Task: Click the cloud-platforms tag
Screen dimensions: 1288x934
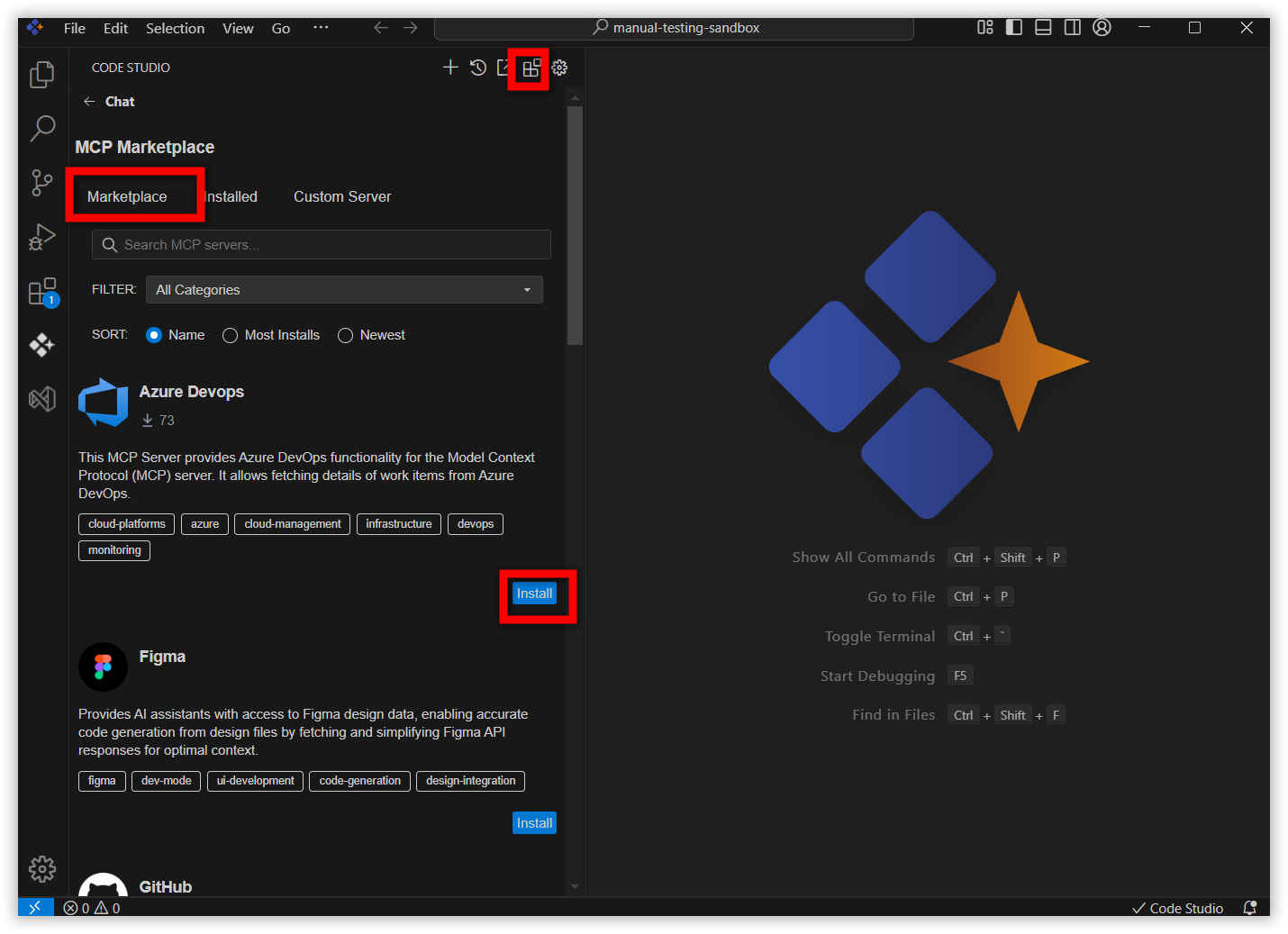Action: coord(127,524)
